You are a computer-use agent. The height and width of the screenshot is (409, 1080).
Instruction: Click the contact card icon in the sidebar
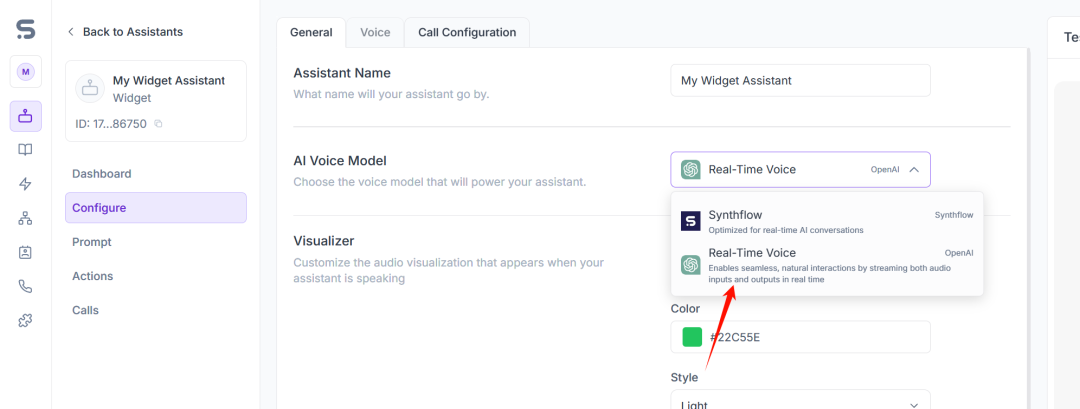pos(25,252)
